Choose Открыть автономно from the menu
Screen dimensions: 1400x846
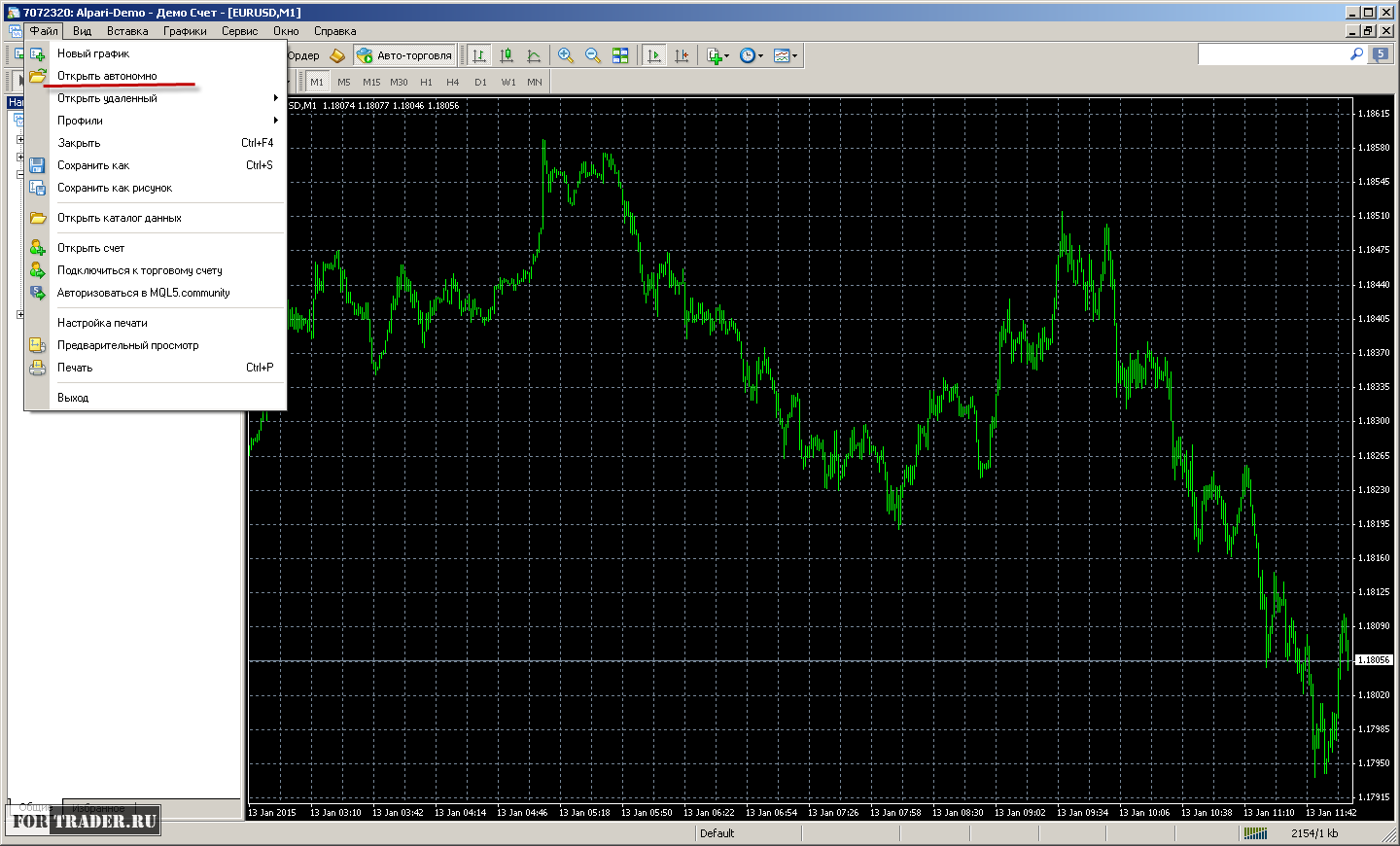(156, 76)
